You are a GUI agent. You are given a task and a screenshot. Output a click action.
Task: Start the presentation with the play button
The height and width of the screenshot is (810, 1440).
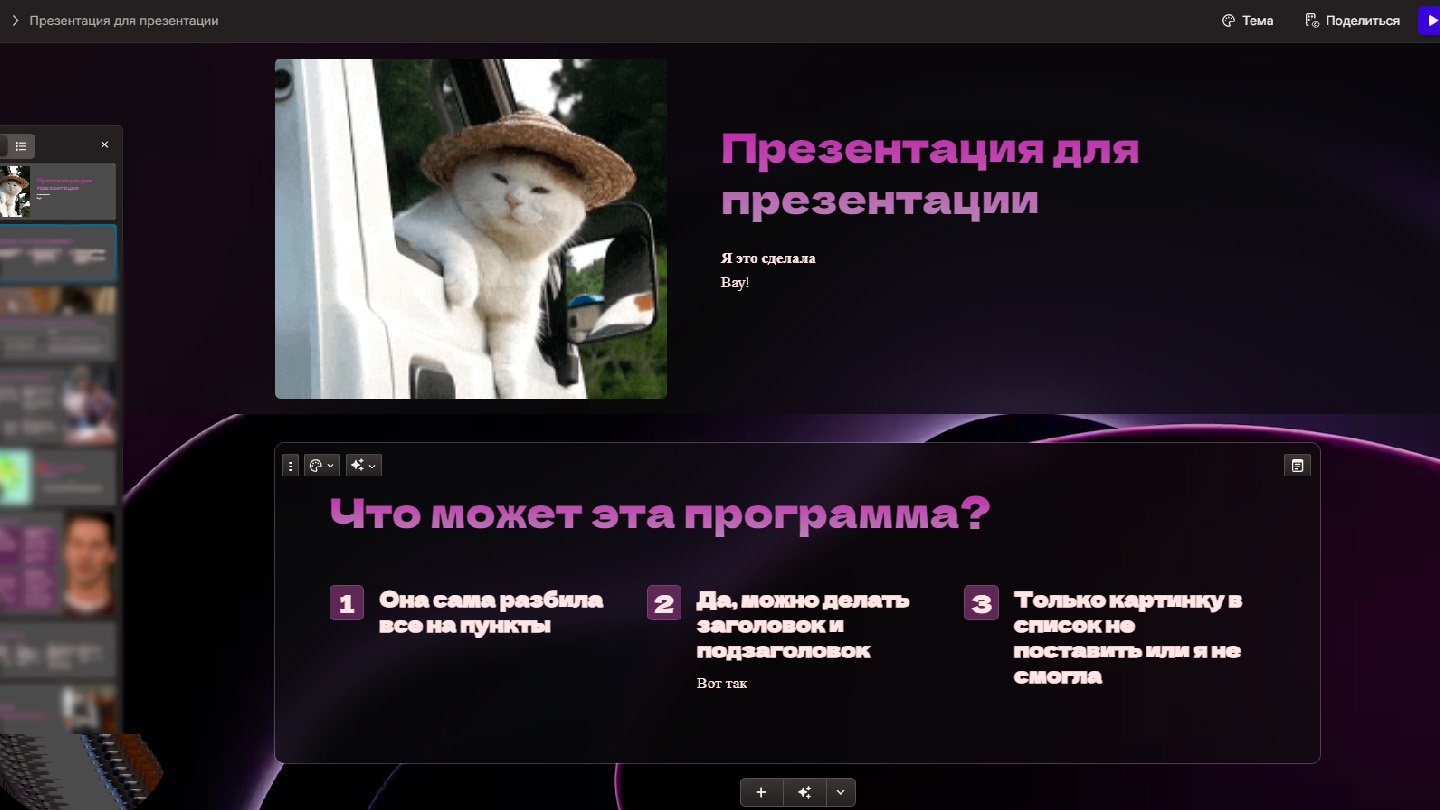tap(1430, 20)
